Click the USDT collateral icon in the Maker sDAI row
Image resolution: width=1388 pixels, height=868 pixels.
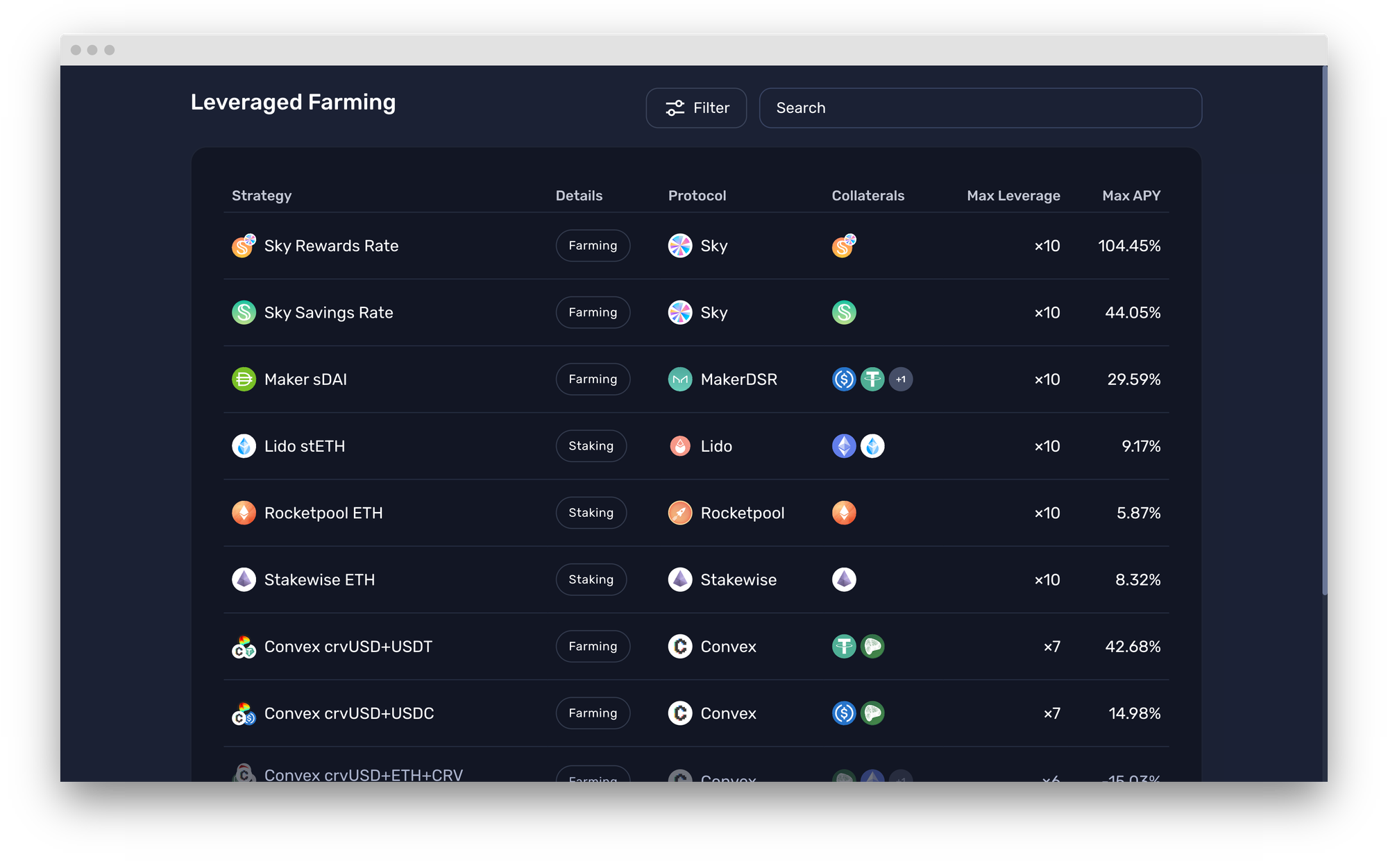click(x=872, y=380)
